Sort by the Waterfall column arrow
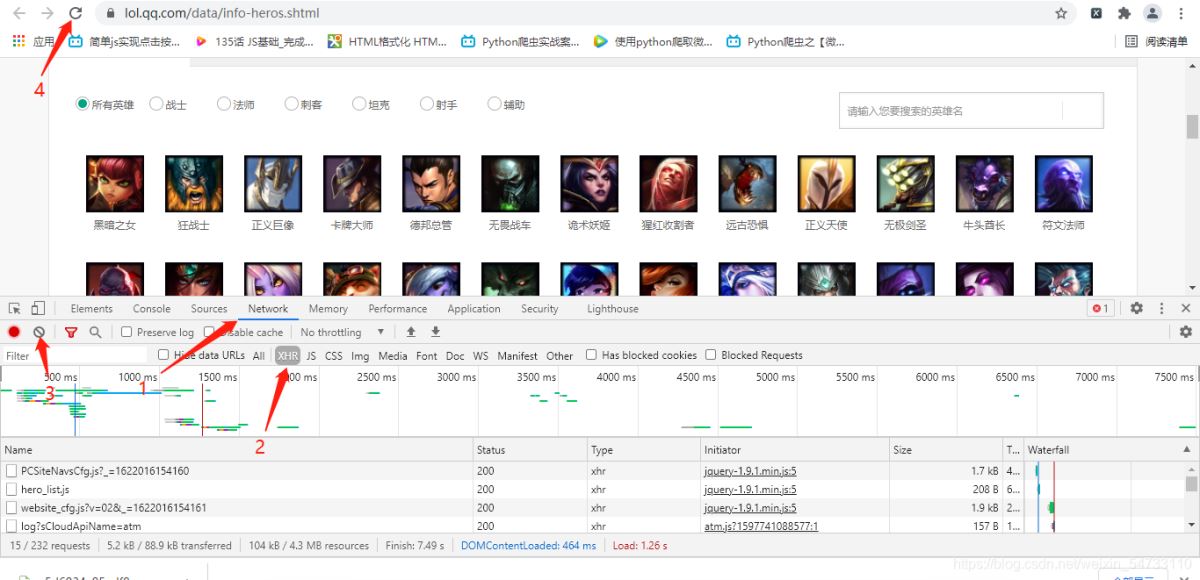Image resolution: width=1200 pixels, height=580 pixels. (1187, 450)
